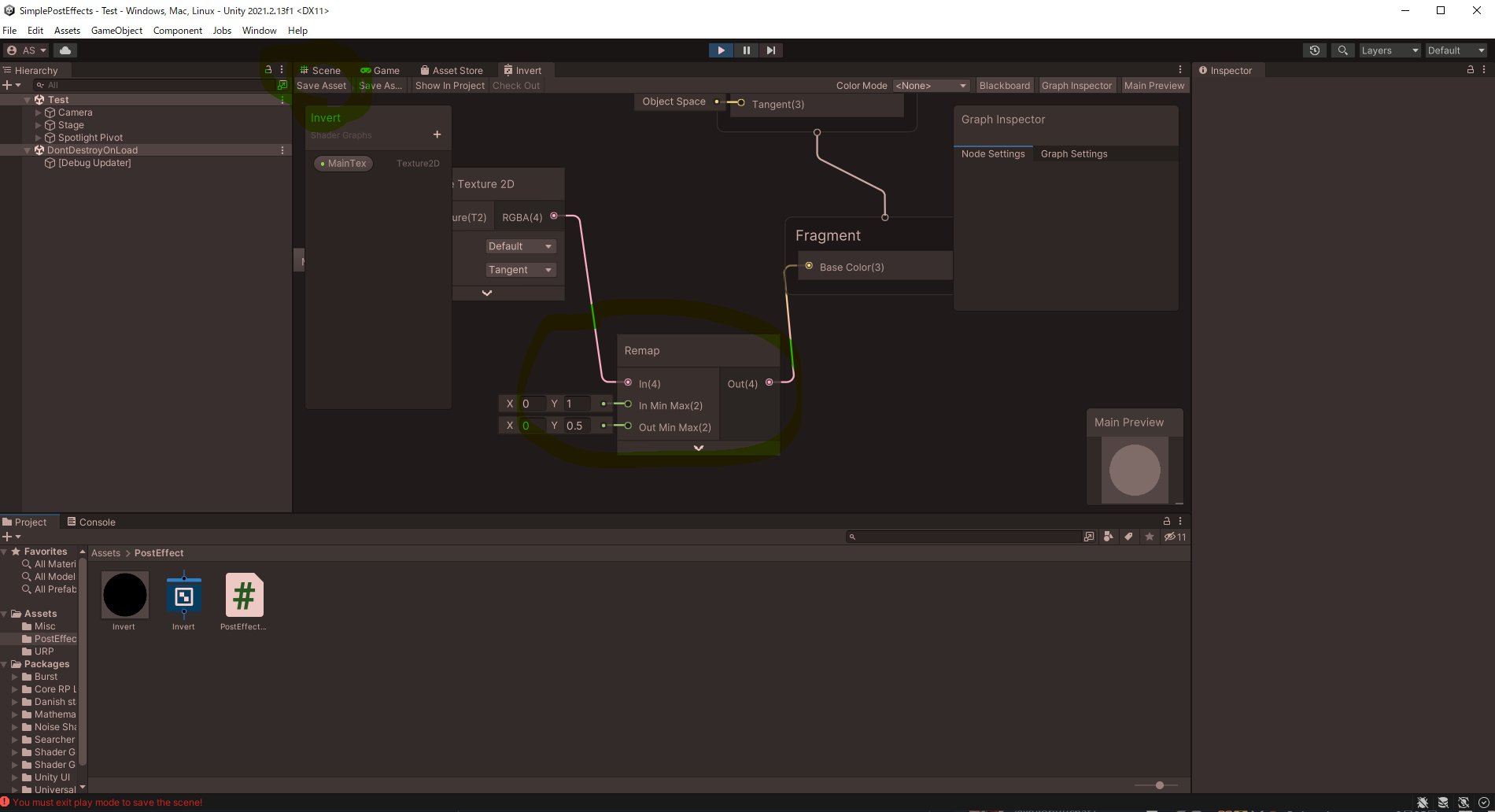Click the Save Asset button
Viewport: 1495px width, 812px height.
(321, 86)
